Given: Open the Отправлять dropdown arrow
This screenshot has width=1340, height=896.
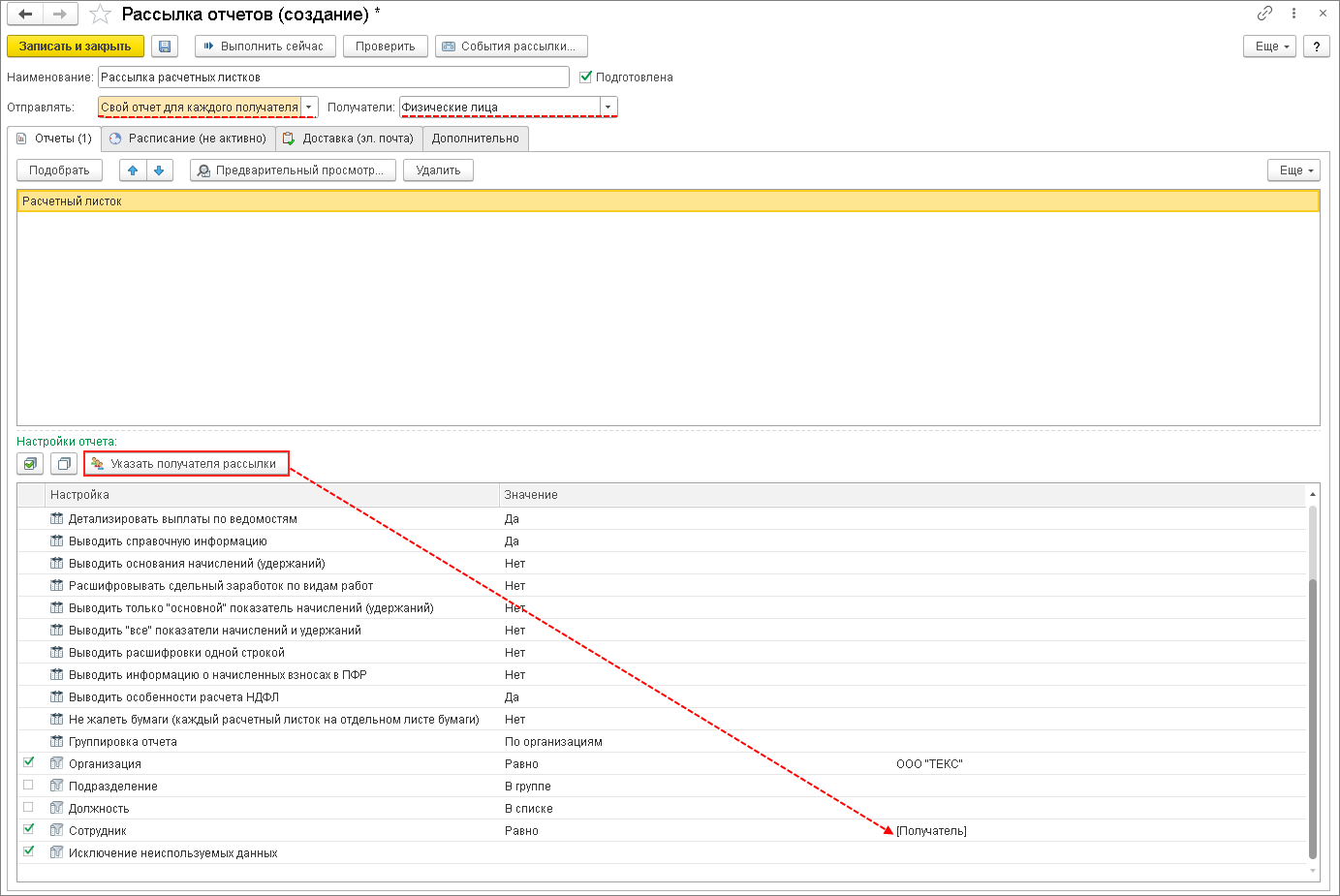Looking at the screenshot, I should pyautogui.click(x=309, y=108).
